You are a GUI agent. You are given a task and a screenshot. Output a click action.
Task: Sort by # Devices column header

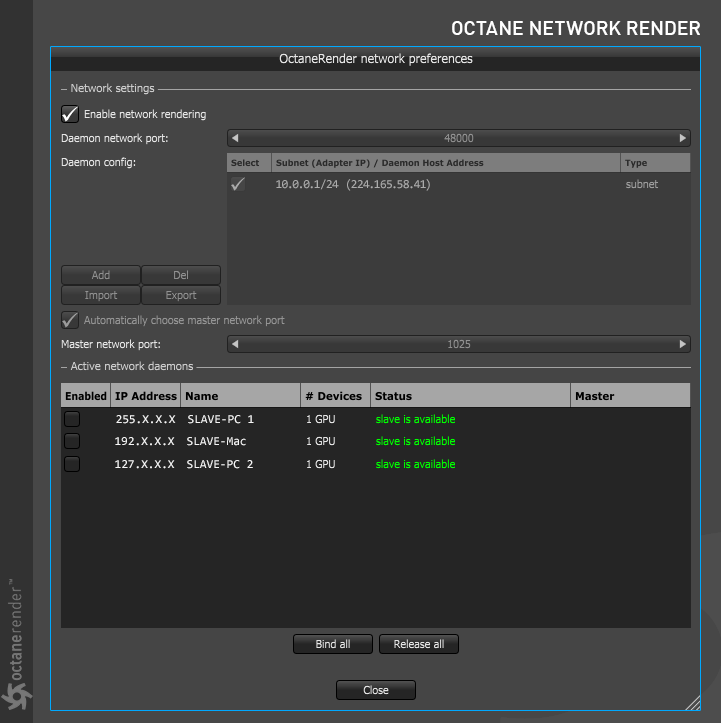336,396
